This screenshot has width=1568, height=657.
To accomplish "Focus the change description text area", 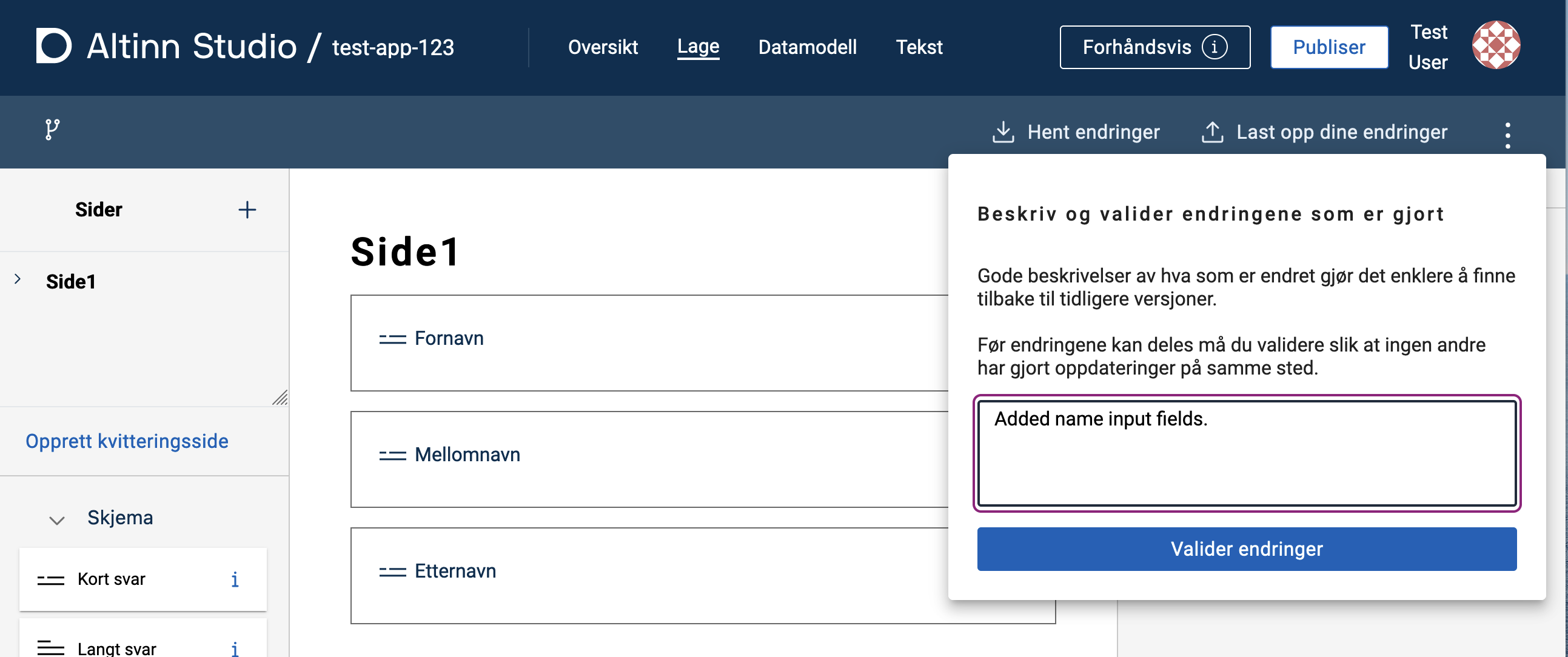I will point(1246,453).
